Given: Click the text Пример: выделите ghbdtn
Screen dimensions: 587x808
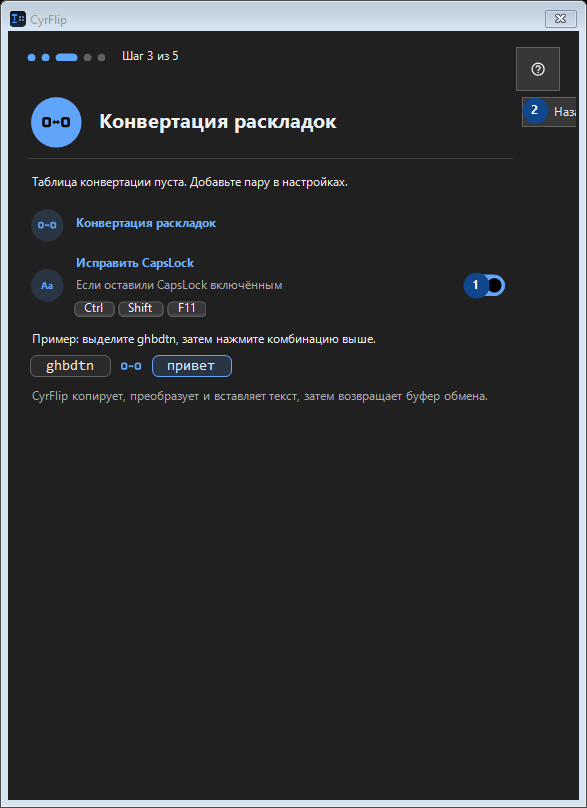Looking at the screenshot, I should click(105, 340).
